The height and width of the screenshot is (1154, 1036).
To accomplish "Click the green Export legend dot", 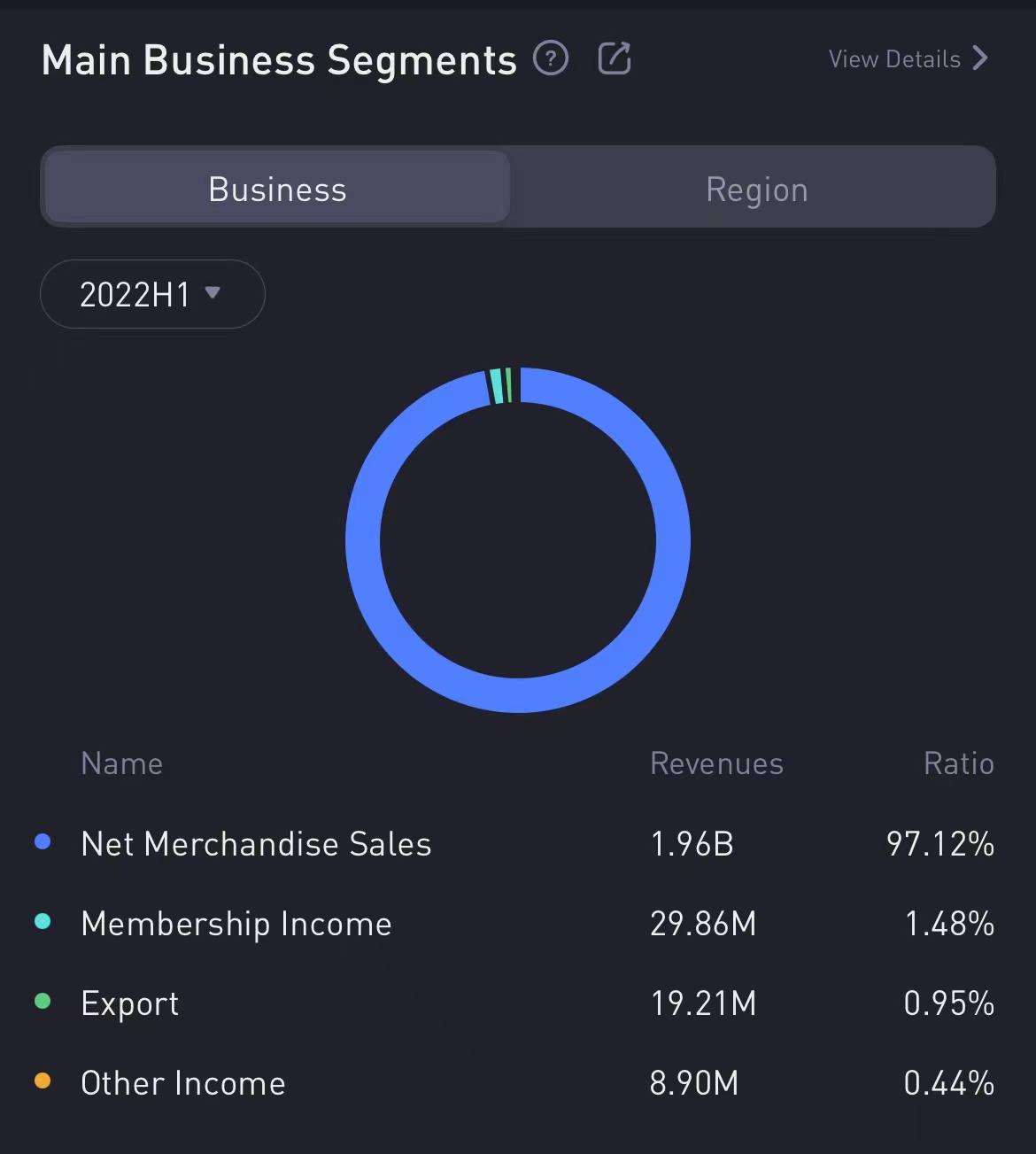I will (x=43, y=1001).
